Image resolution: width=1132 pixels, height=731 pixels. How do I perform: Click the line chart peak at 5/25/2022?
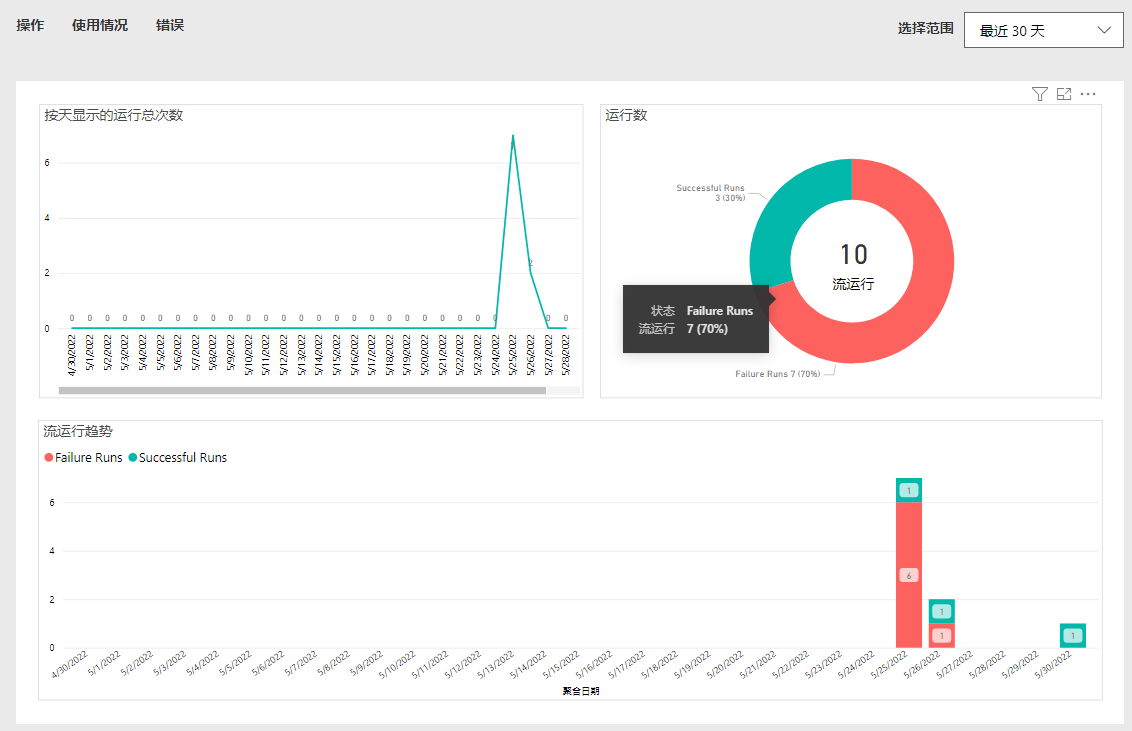(x=513, y=136)
